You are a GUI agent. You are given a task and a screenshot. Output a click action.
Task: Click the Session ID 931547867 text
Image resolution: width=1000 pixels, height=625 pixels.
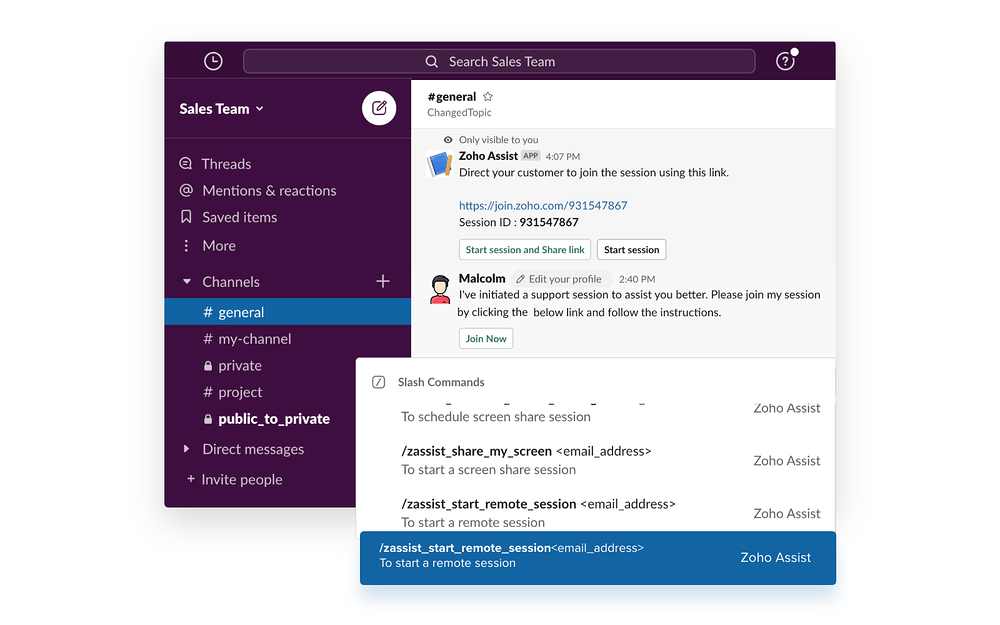pyautogui.click(x=518, y=222)
